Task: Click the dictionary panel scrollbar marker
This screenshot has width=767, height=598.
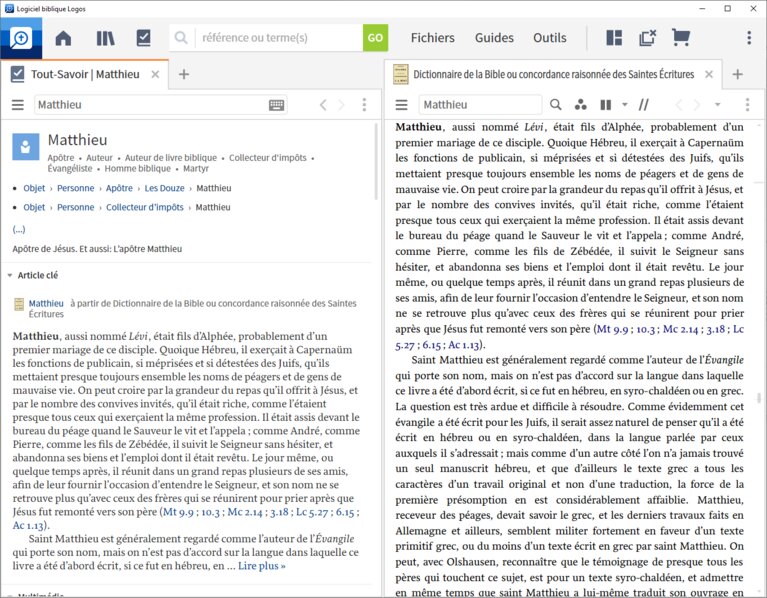Action: [759, 398]
